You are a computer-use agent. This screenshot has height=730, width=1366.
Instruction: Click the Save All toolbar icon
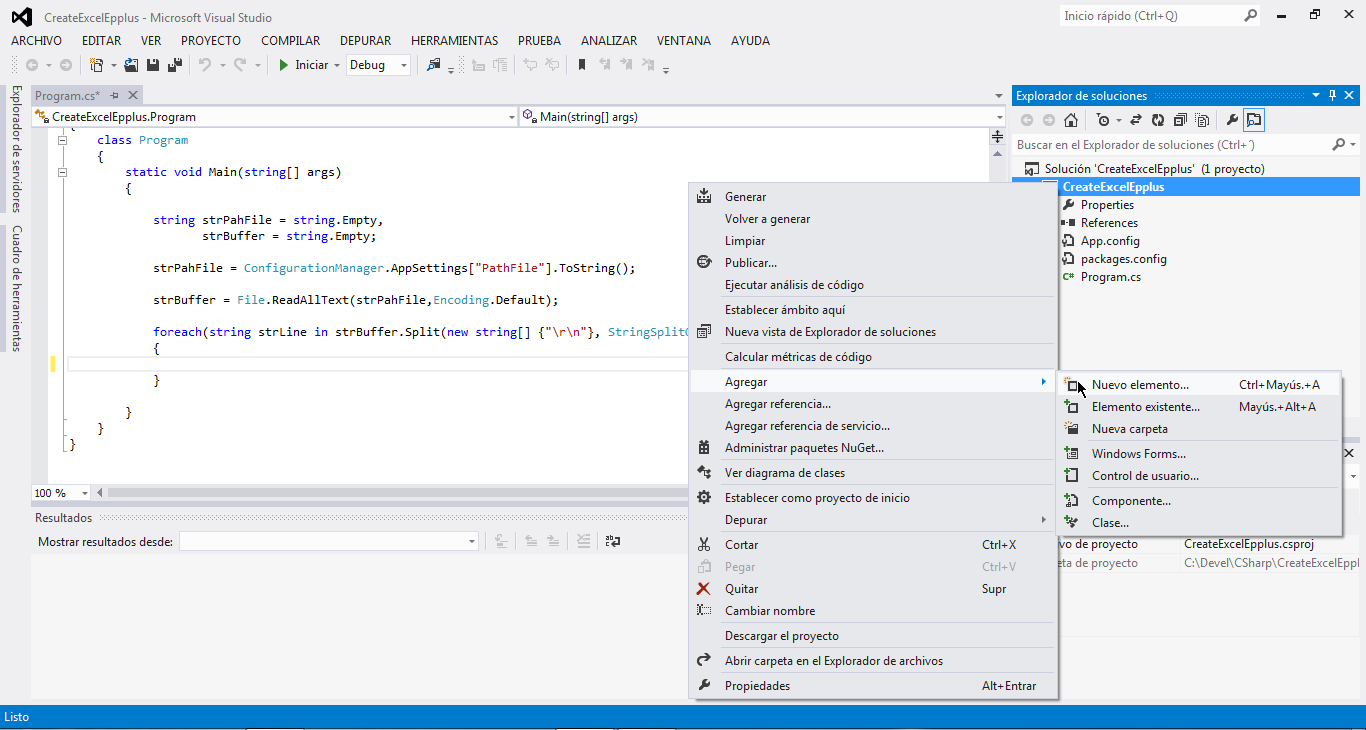click(174, 65)
